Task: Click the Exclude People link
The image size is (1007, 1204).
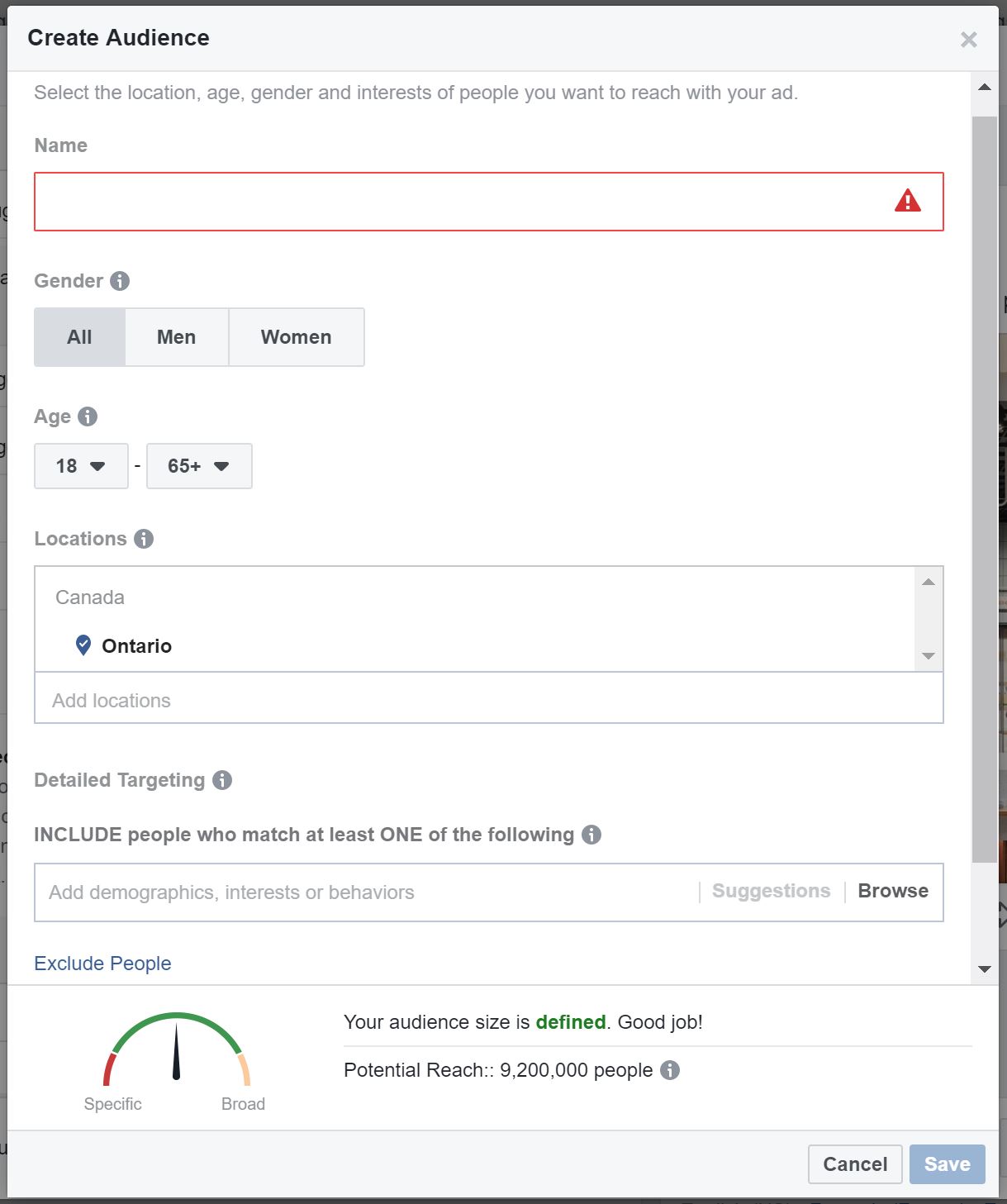Action: point(102,964)
